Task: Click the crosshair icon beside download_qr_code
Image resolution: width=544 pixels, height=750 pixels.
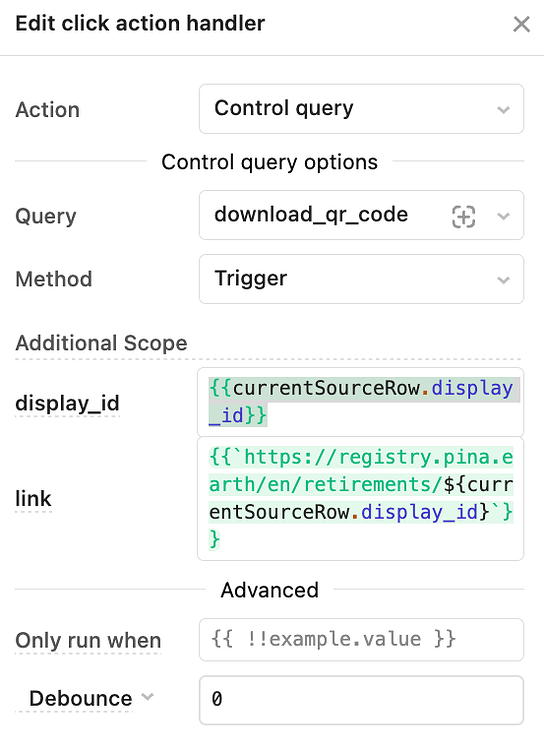Action: click(464, 216)
